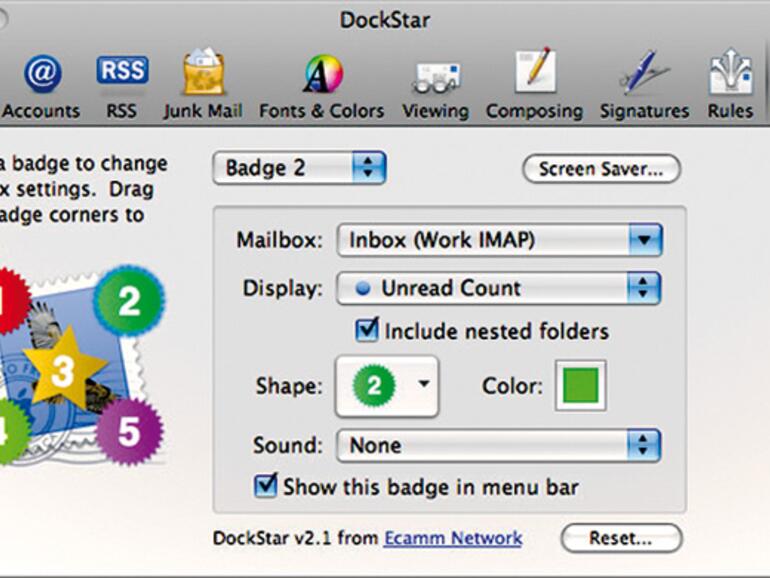770x578 pixels.
Task: Open the Display Unread Count dropdown
Action: pyautogui.click(x=499, y=288)
